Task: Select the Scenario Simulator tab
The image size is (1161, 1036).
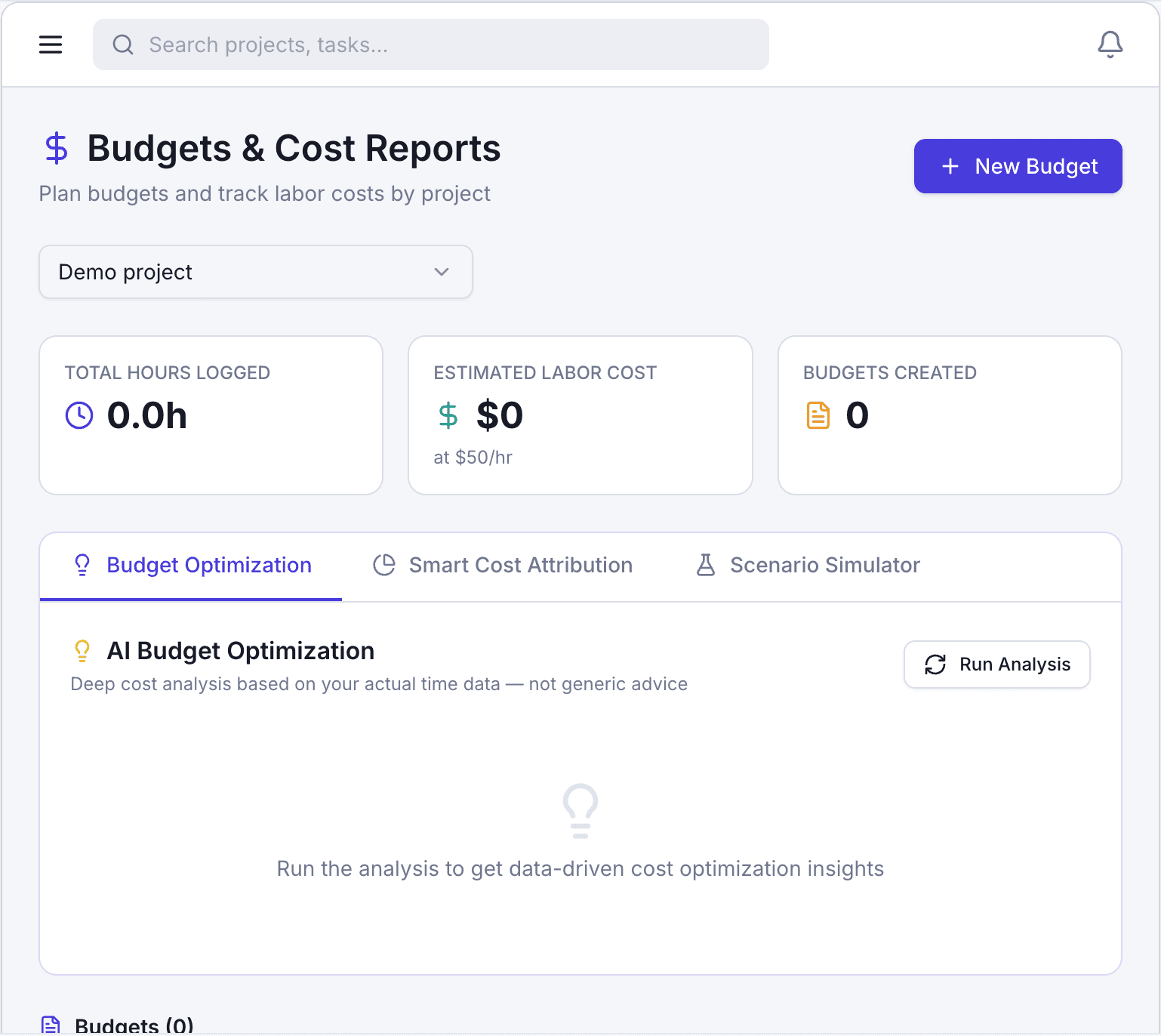Action: 824,564
